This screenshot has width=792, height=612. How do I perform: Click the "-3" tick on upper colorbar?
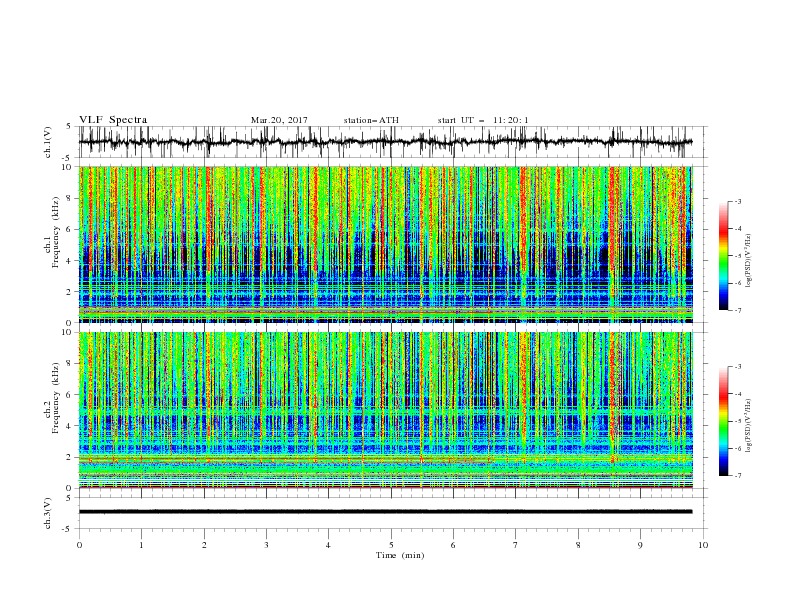point(738,201)
